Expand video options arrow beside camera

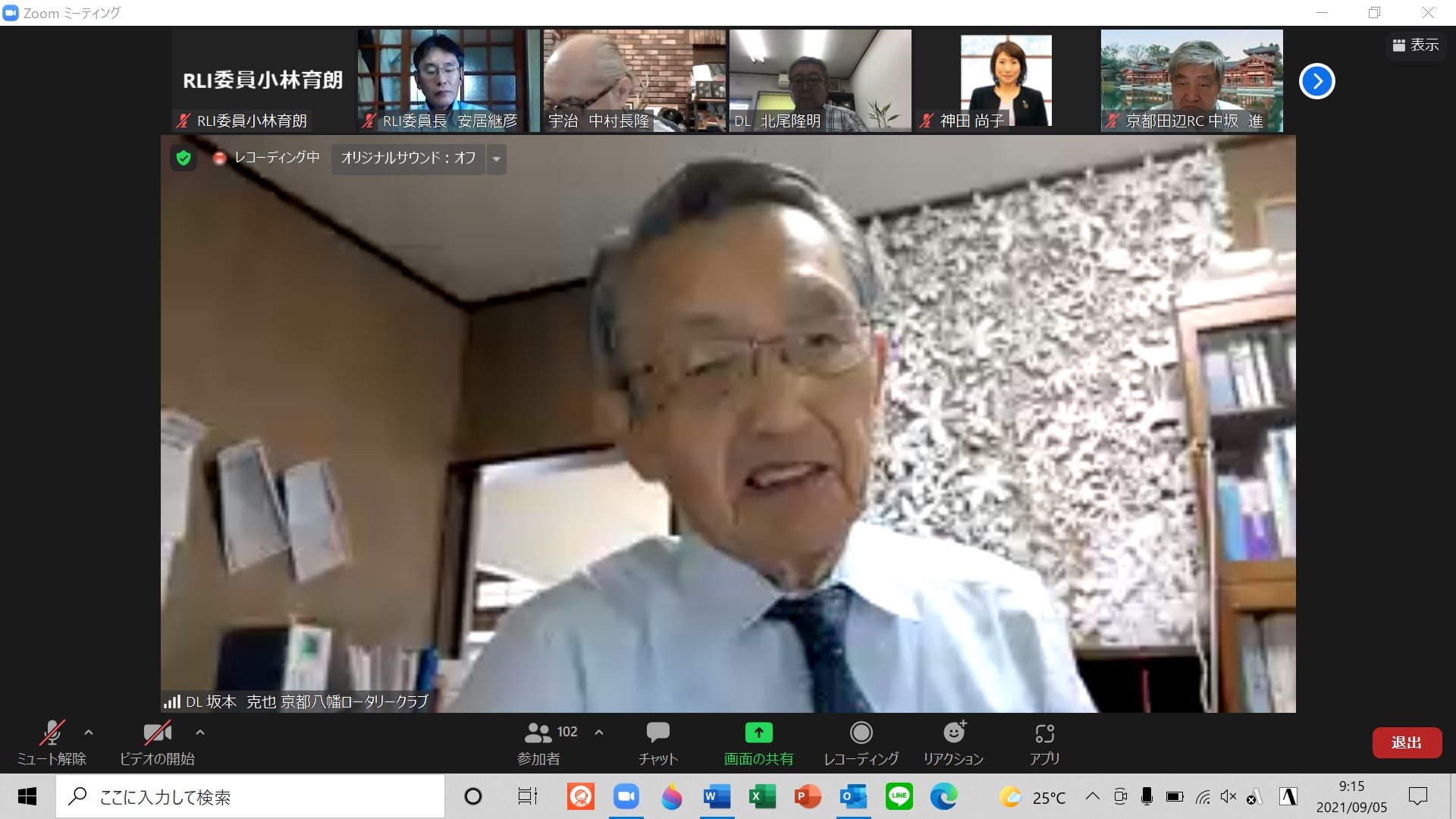coord(200,733)
